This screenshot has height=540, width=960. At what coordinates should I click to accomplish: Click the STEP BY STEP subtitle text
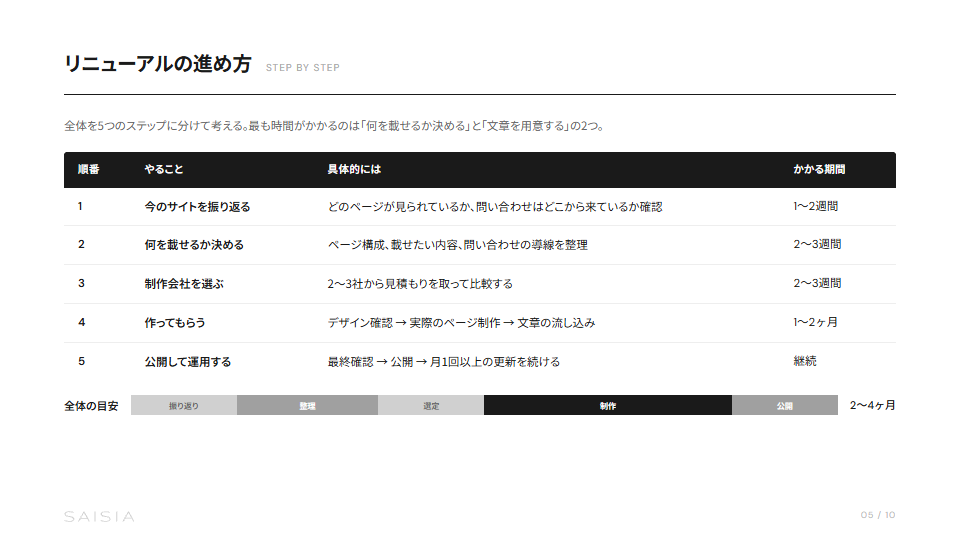point(303,68)
